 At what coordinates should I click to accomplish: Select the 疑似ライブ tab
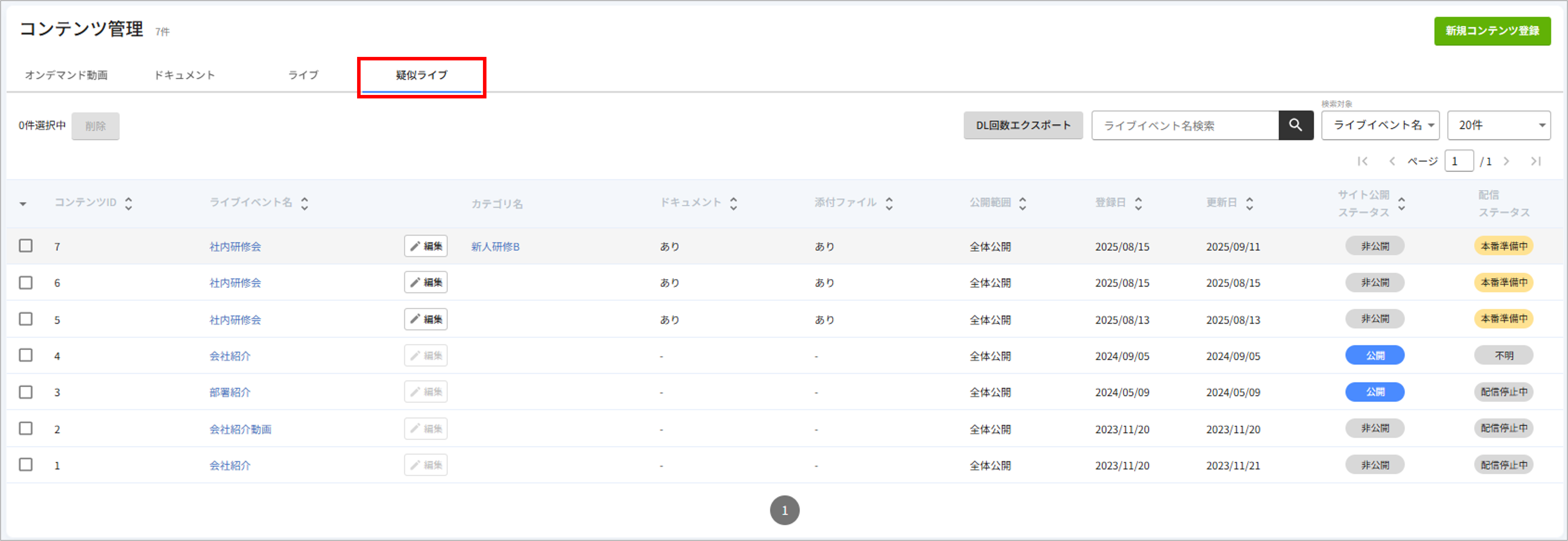click(x=421, y=75)
